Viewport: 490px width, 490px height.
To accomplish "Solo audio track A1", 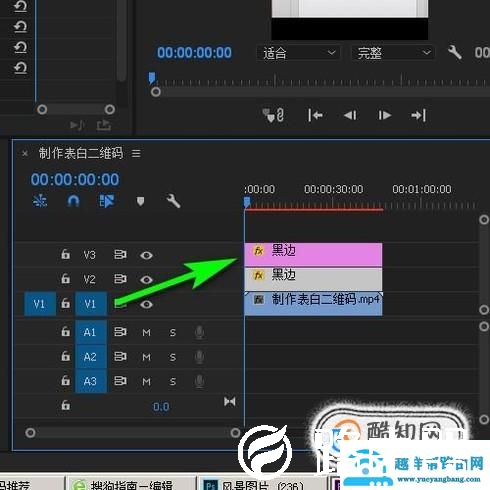I will click(173, 333).
